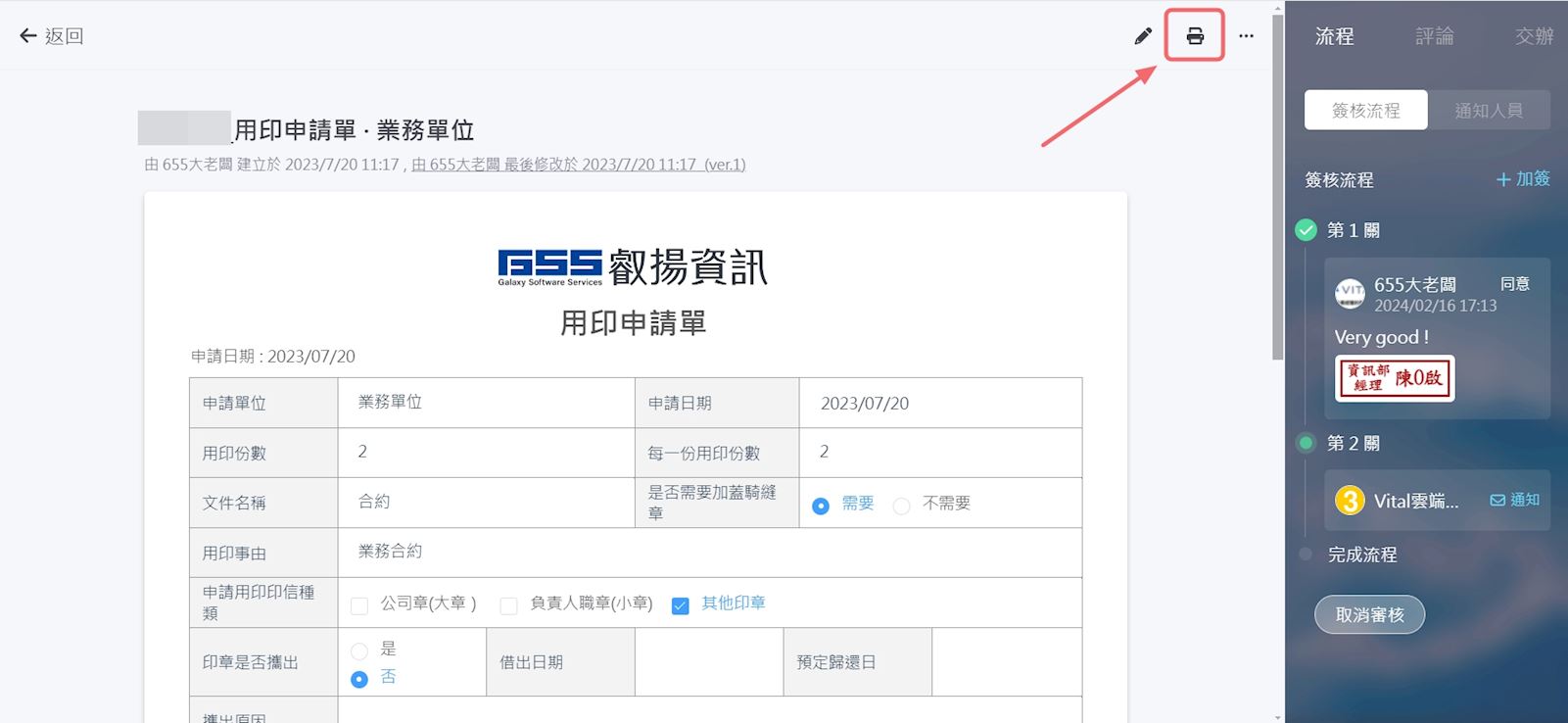Open the three-dot more options menu
The image size is (1568, 723).
(x=1246, y=36)
